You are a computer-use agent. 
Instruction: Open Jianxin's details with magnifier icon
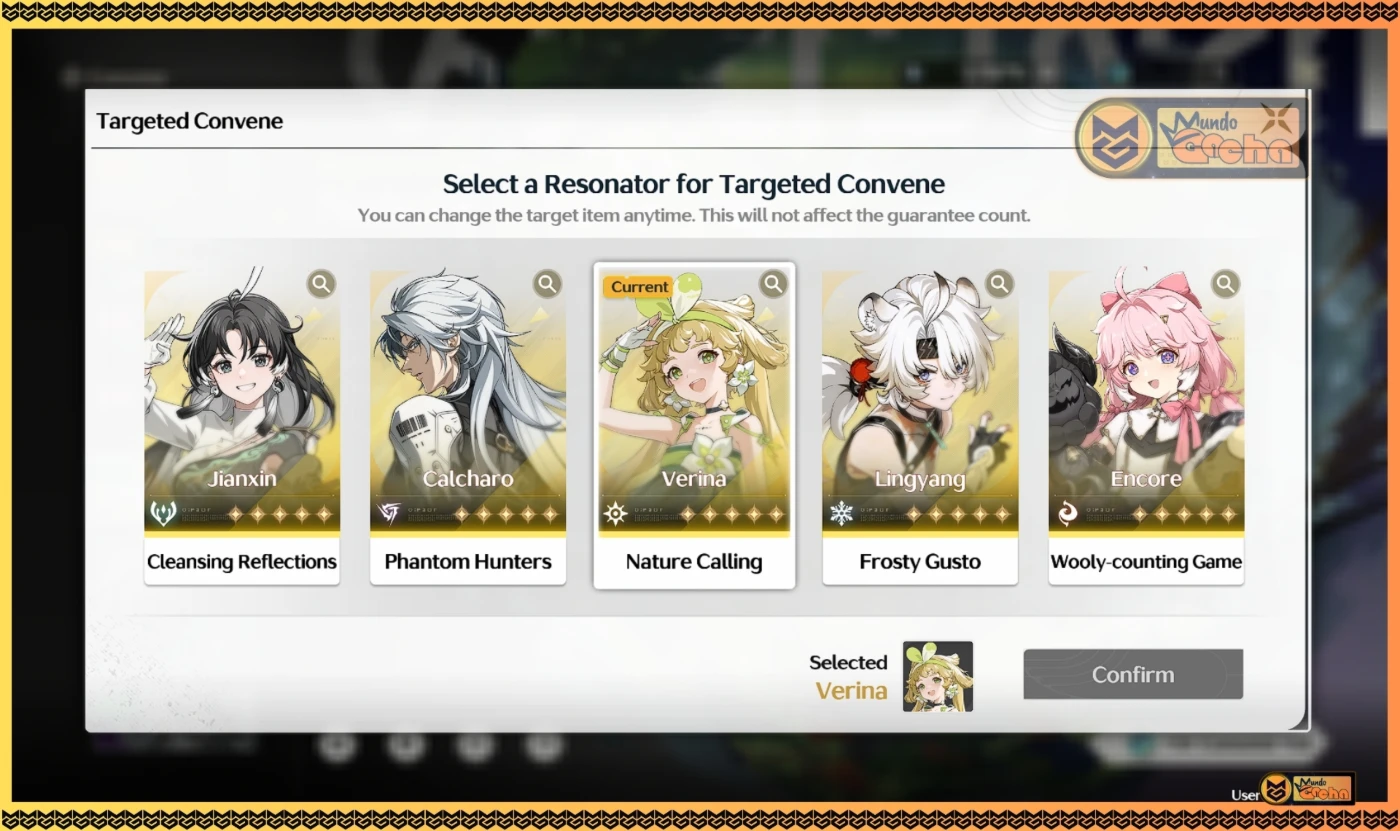click(321, 284)
